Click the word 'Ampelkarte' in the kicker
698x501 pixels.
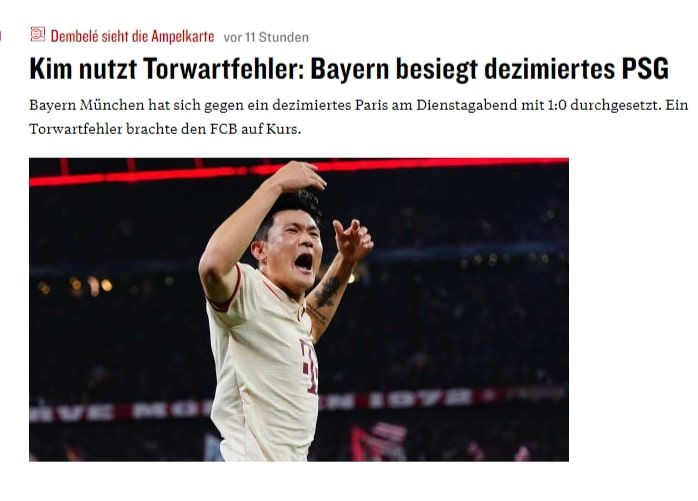coord(183,37)
